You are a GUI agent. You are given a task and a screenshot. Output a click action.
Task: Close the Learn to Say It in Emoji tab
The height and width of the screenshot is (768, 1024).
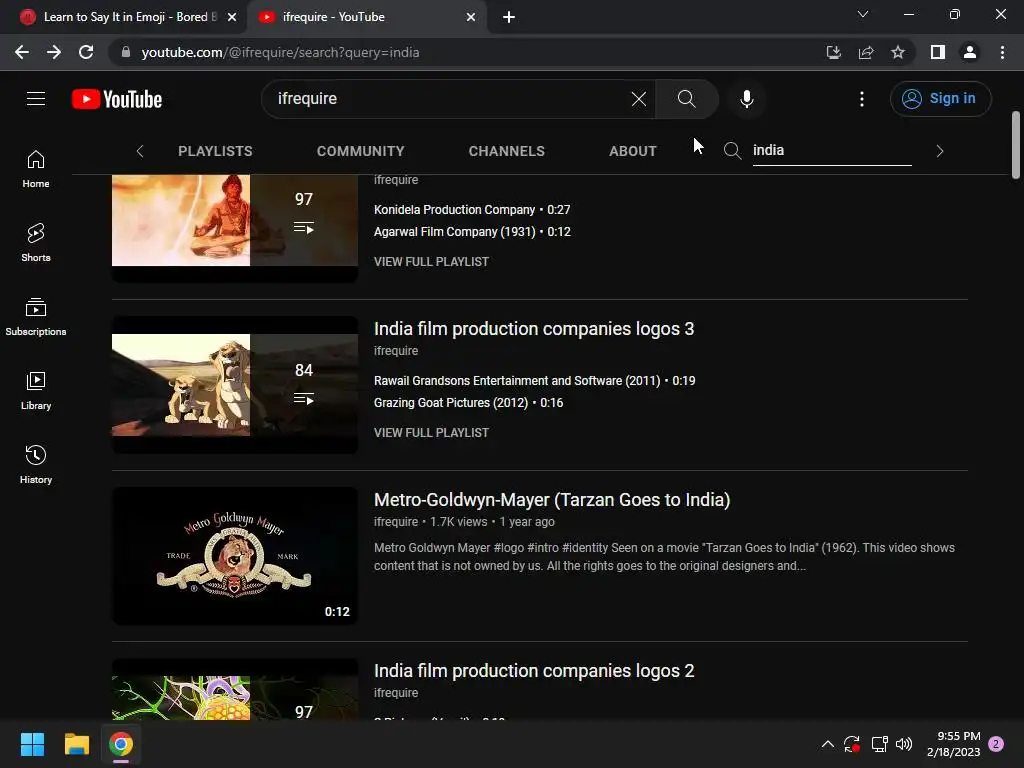click(232, 17)
